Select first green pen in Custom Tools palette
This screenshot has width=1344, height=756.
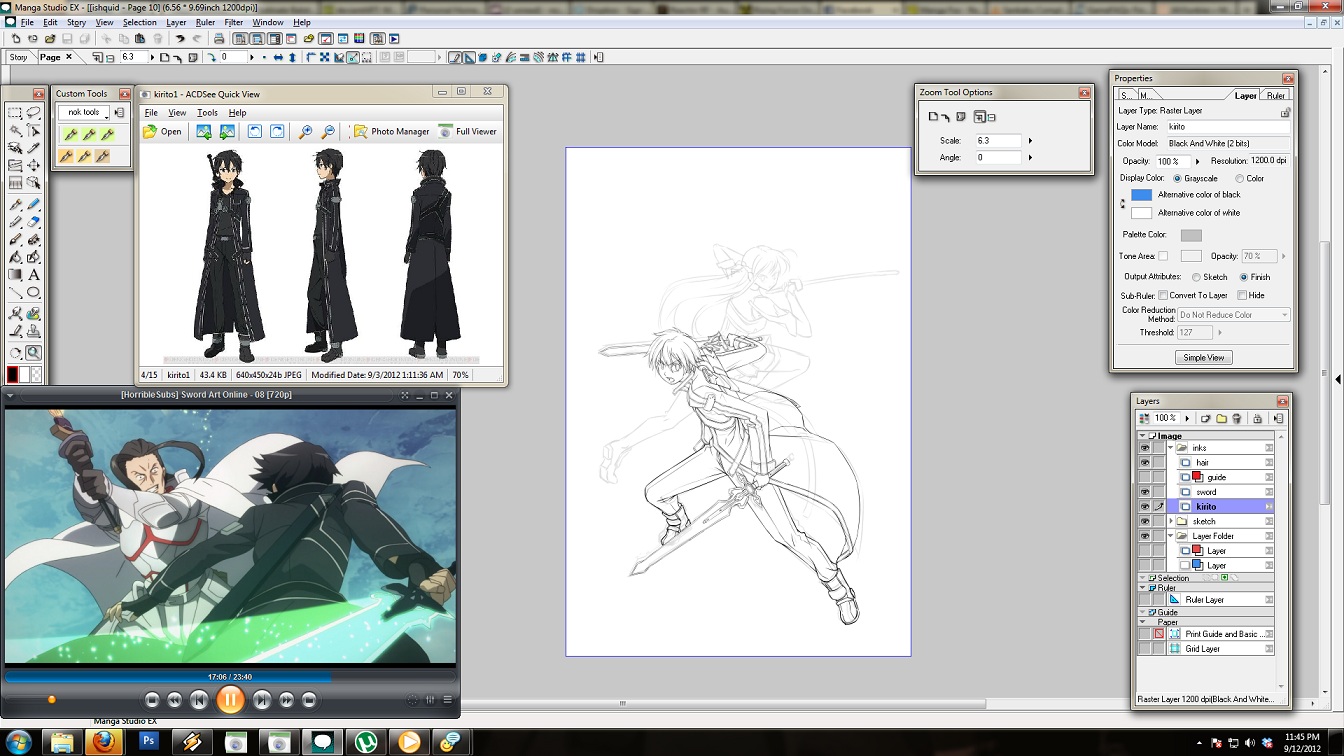tap(71, 134)
